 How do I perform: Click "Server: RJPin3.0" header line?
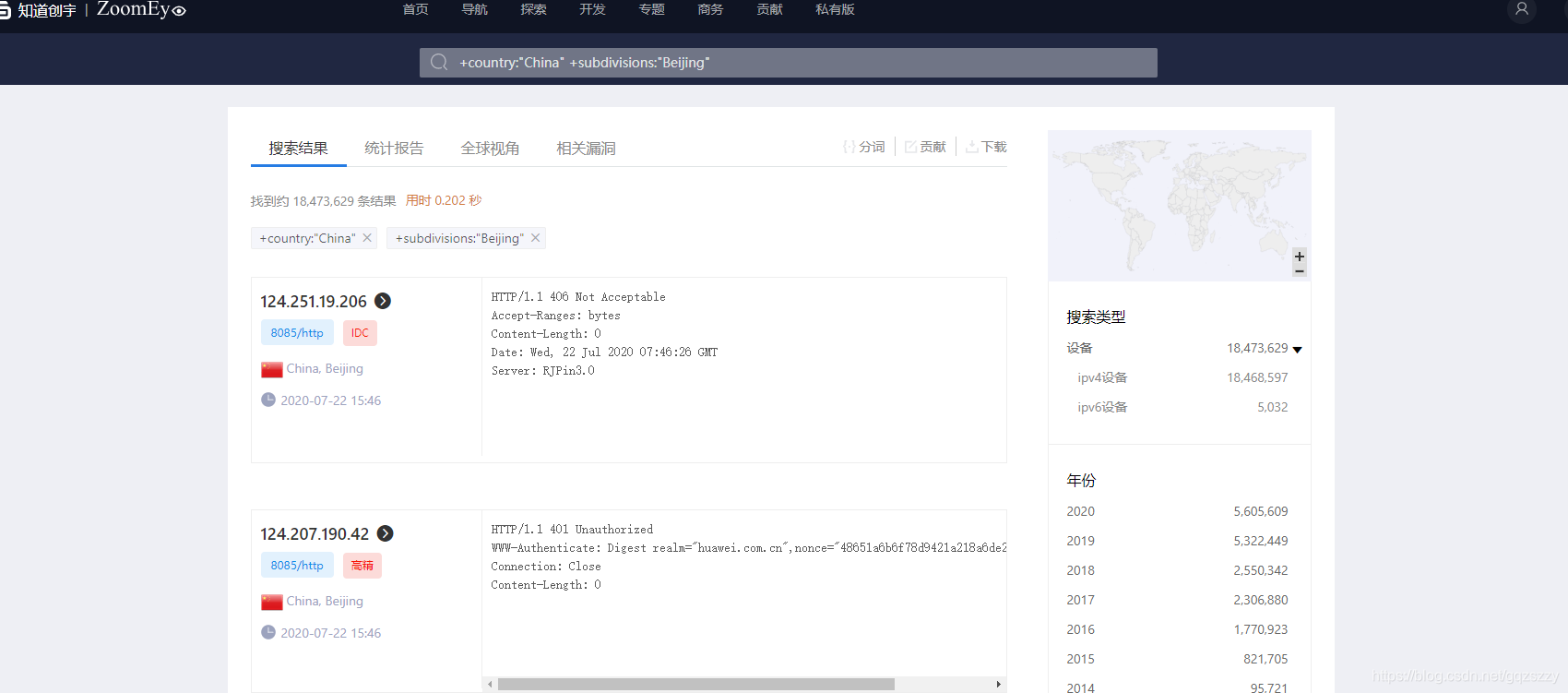pos(542,371)
